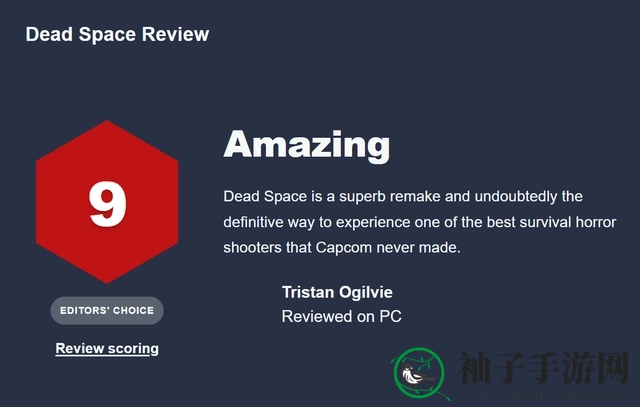Click the Editors' Choice badge
Viewport: 640px width, 407px height.
click(x=107, y=311)
